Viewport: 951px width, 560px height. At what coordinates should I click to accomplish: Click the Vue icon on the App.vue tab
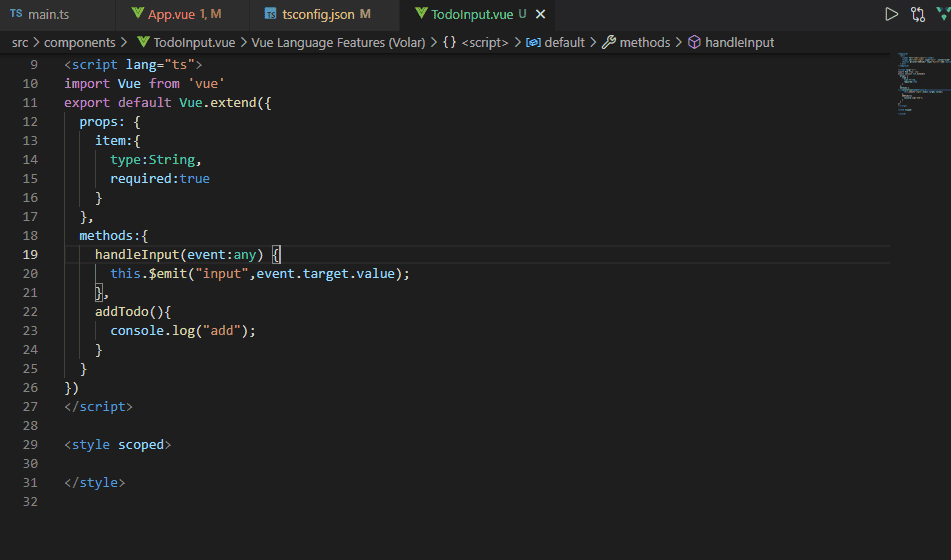[x=138, y=13]
